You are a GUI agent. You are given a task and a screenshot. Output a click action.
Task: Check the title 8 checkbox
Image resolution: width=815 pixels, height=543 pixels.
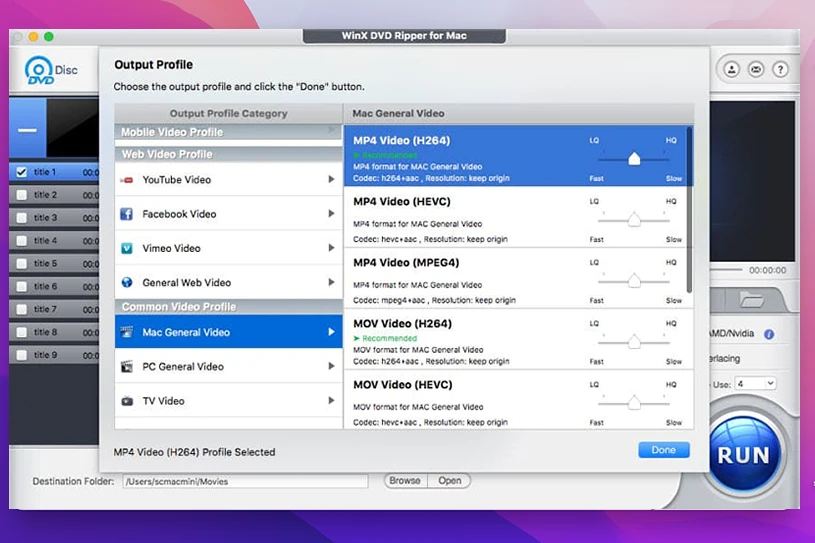pyautogui.click(x=21, y=332)
